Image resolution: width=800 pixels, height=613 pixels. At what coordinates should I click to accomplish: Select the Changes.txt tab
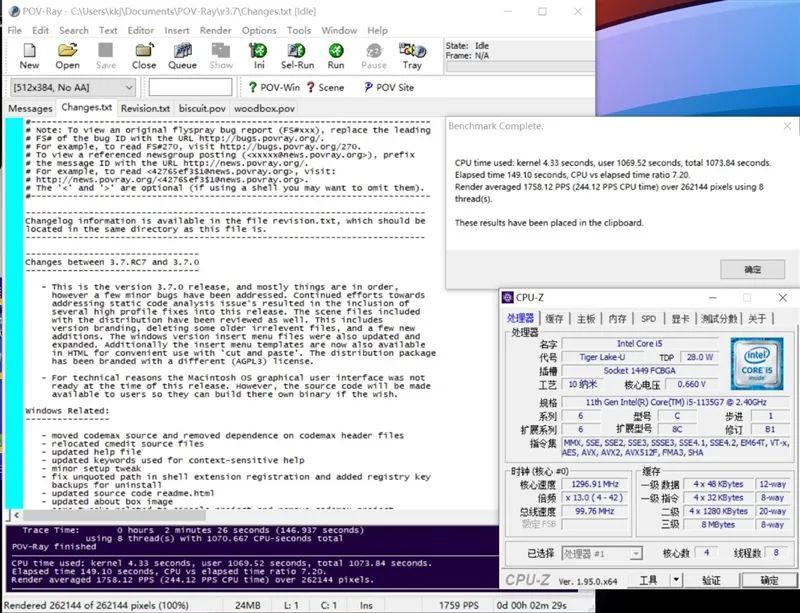coord(86,108)
